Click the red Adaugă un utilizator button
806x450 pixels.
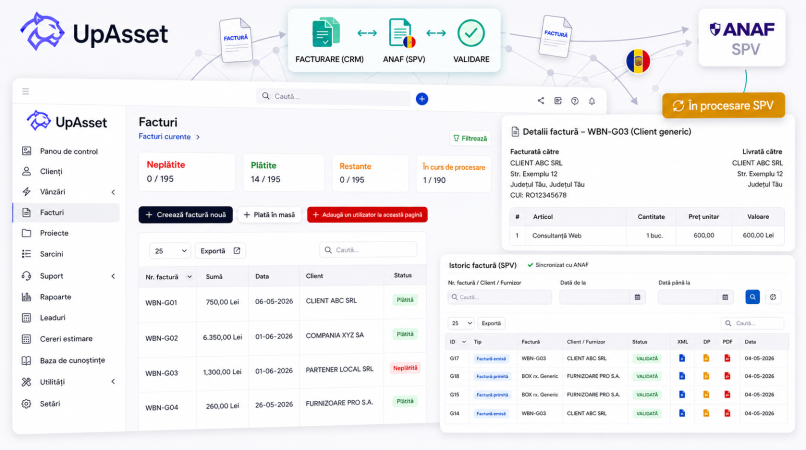pyautogui.click(x=368, y=214)
